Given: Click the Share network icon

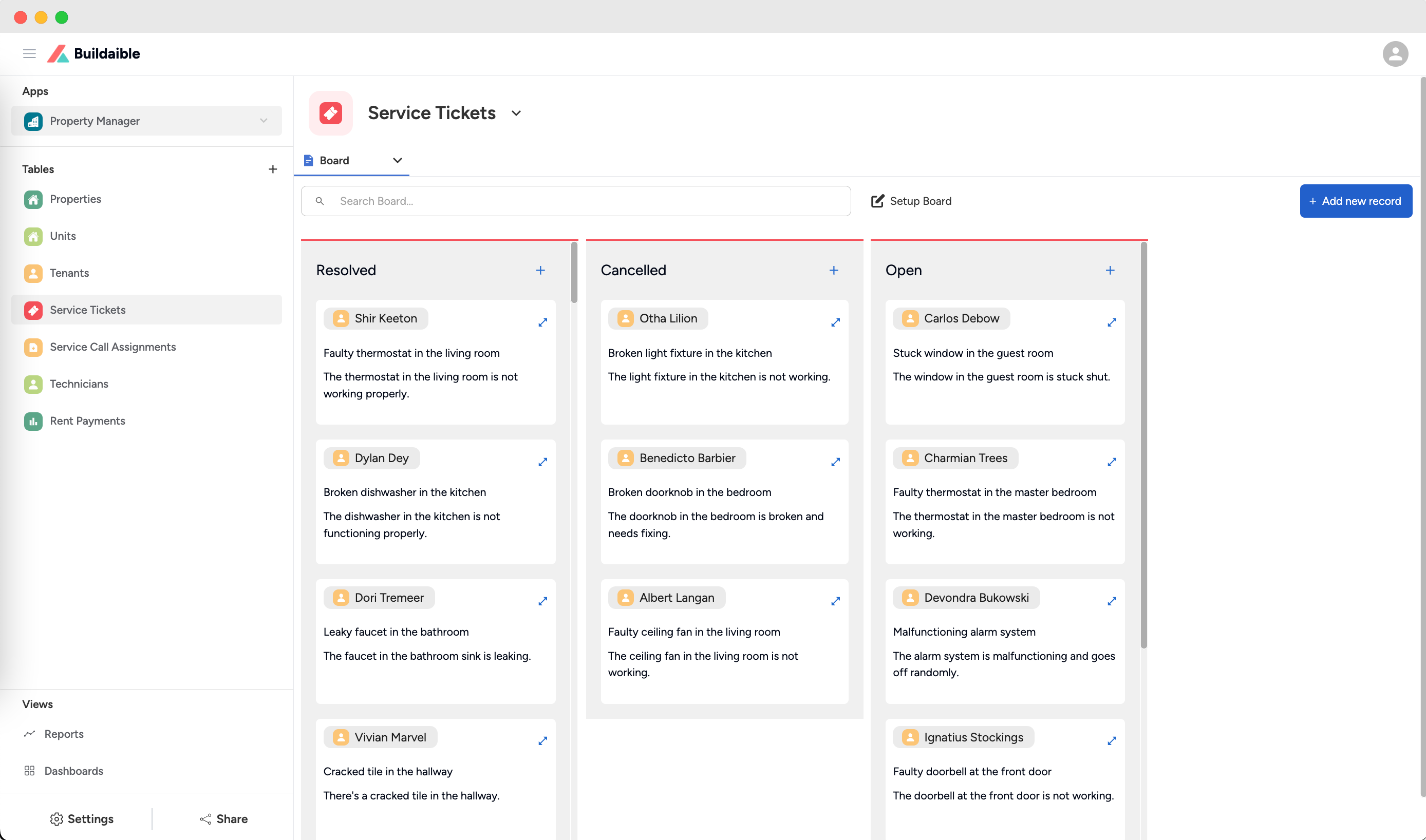Looking at the screenshot, I should click(x=205, y=819).
